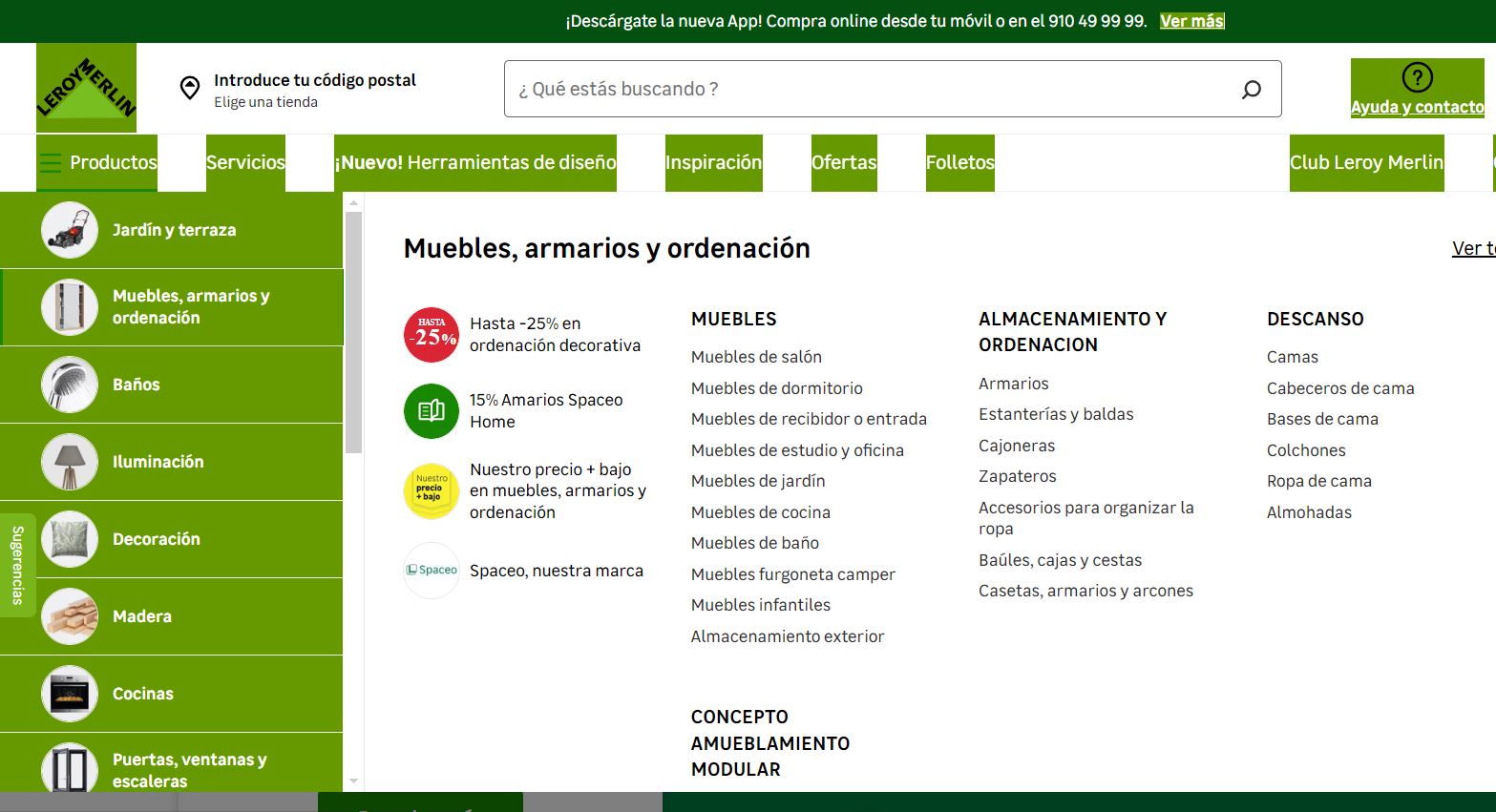Click the yellow Nuestro precio + bajo badge
The image size is (1496, 812).
coord(432,490)
